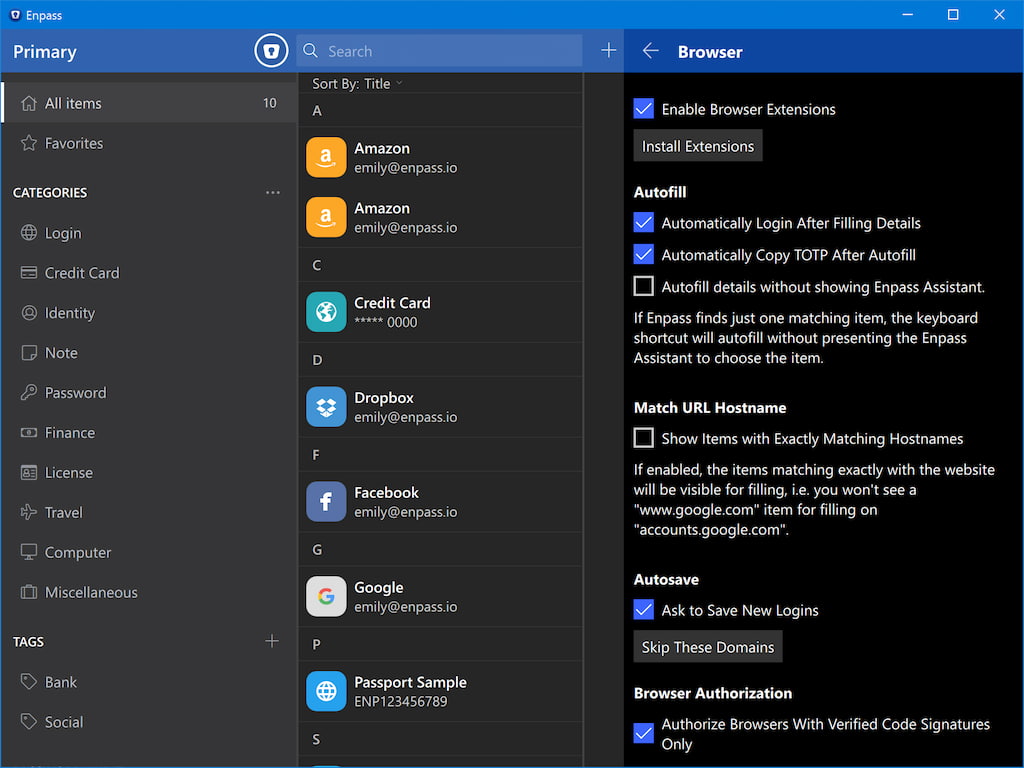
Task: Disable the Enable Browser Extensions checkbox
Action: pos(644,109)
